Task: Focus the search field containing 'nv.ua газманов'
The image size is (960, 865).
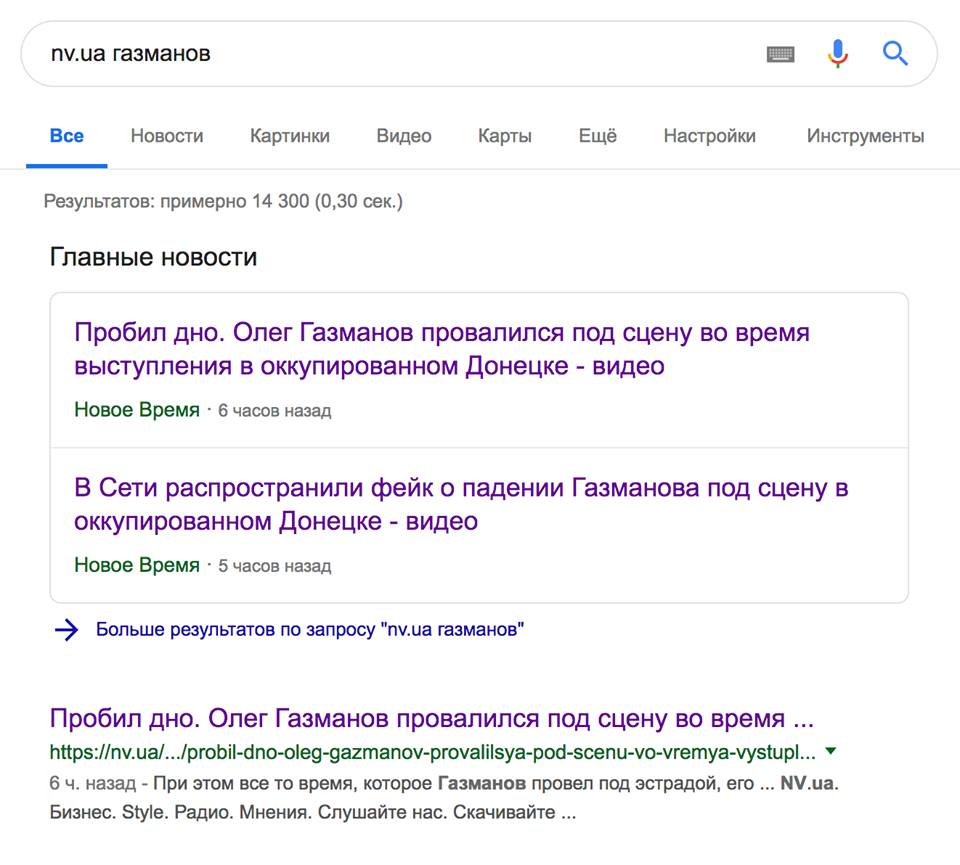Action: point(400,53)
